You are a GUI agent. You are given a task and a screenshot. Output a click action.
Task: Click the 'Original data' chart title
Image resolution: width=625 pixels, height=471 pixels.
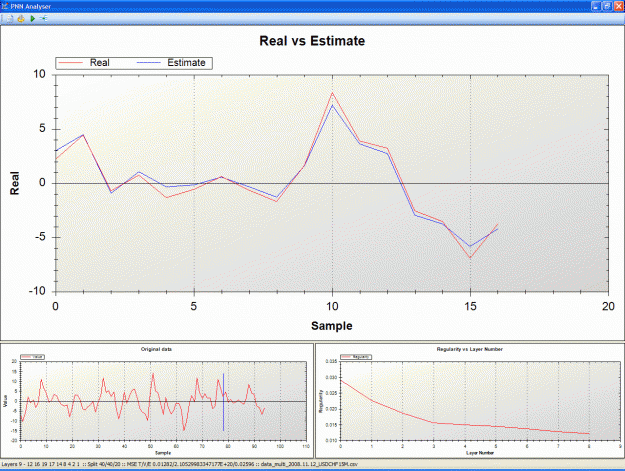point(156,349)
